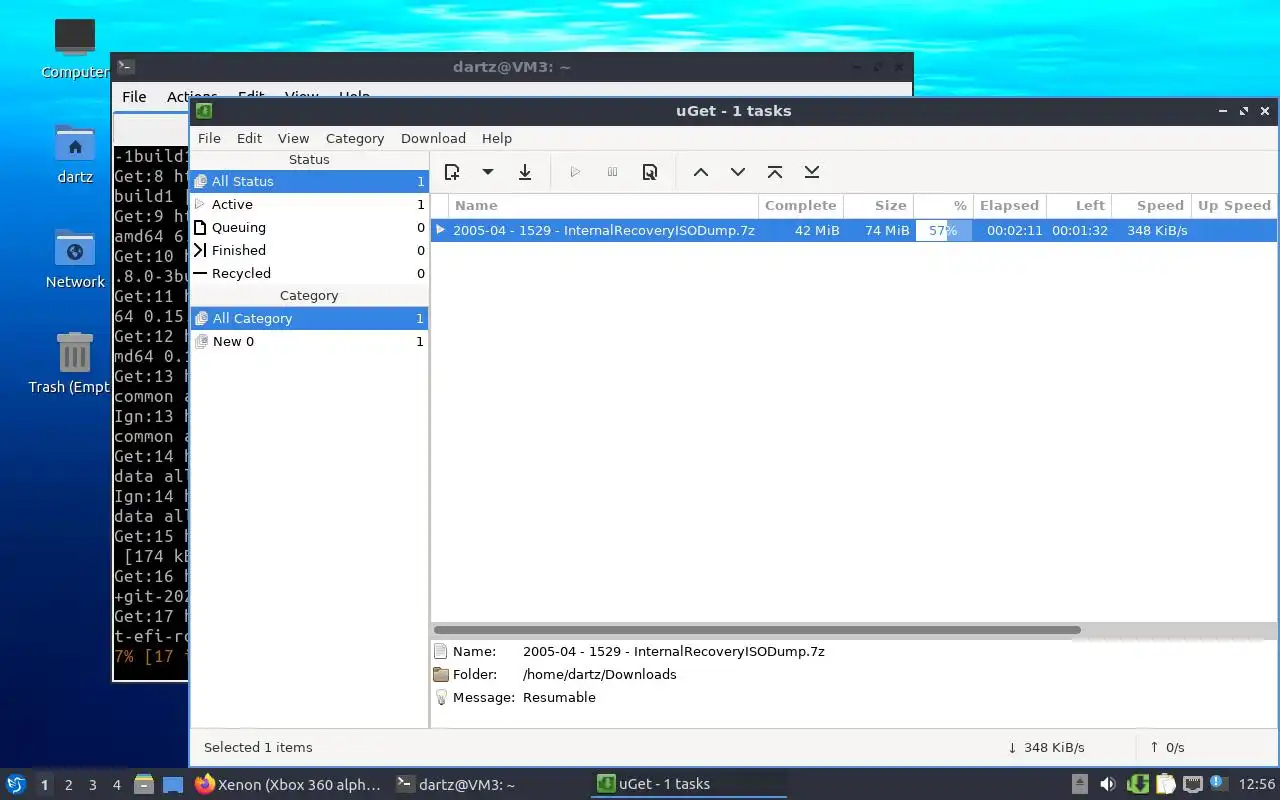This screenshot has width=1280, height=800.
Task: Open the View menu in uGet
Action: [293, 138]
